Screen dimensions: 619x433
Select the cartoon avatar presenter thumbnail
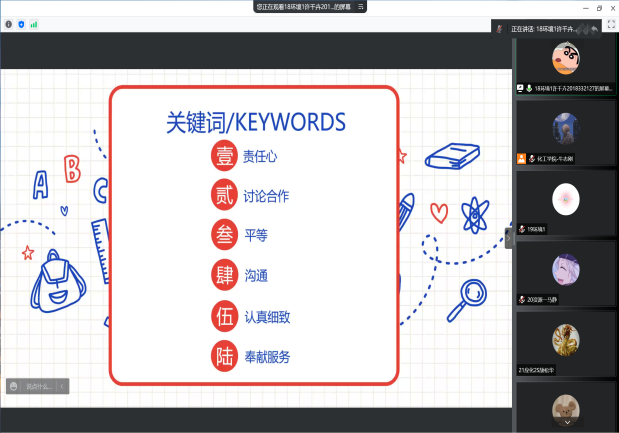point(566,60)
